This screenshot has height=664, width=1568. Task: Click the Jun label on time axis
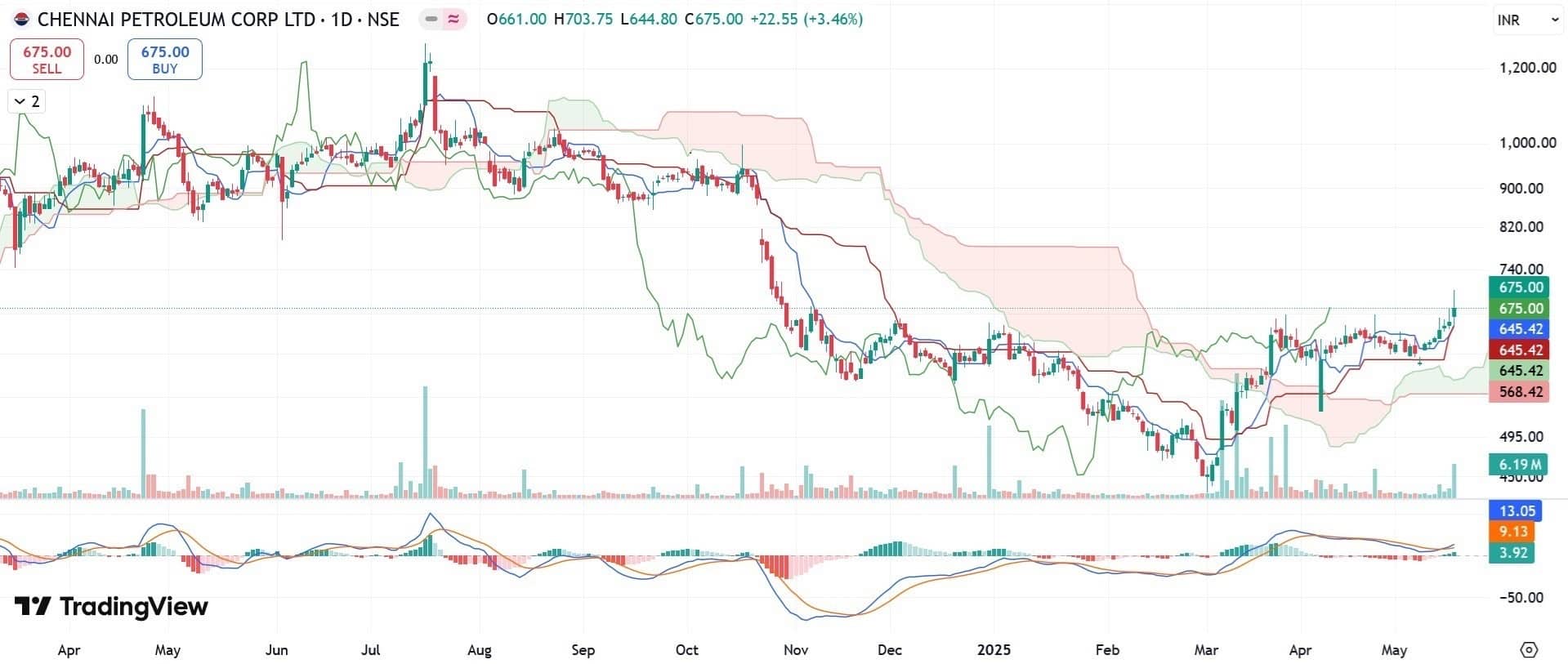277,650
